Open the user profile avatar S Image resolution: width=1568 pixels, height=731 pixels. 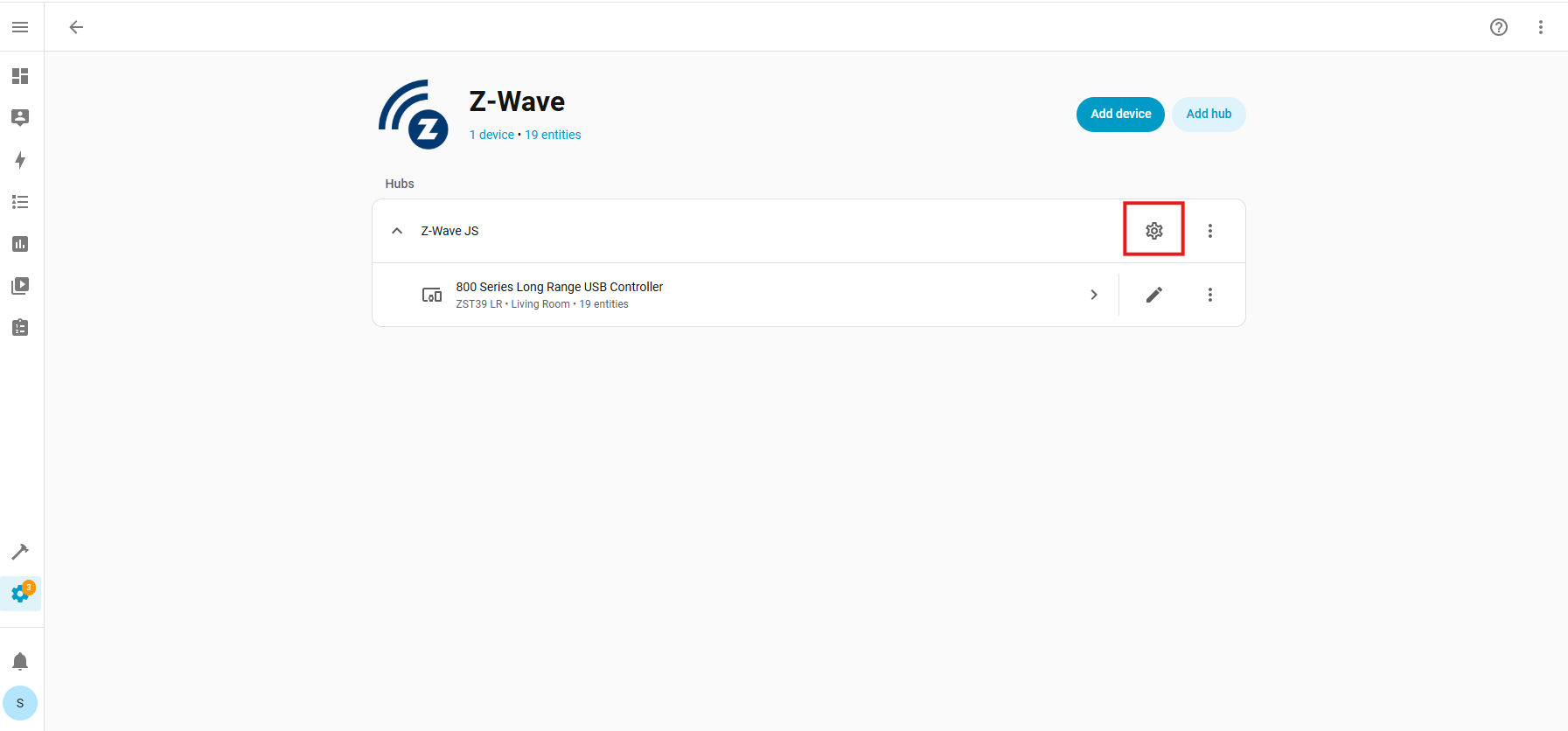[x=20, y=703]
